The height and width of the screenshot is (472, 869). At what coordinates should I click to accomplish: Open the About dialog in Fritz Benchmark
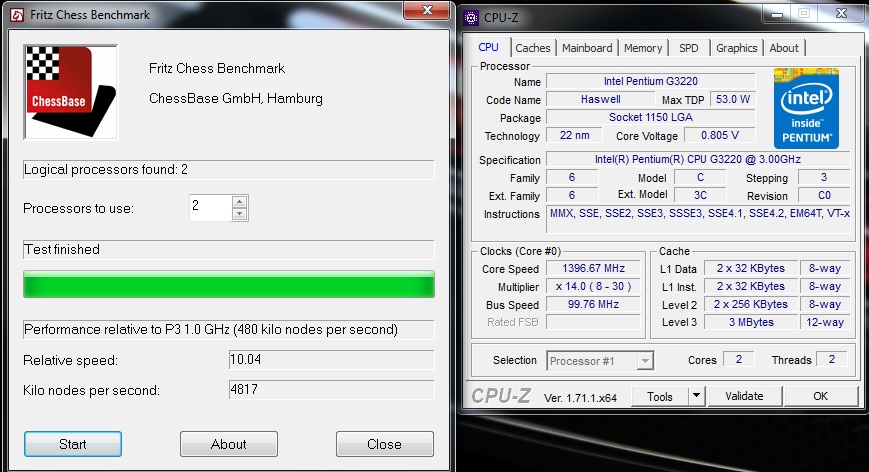228,444
